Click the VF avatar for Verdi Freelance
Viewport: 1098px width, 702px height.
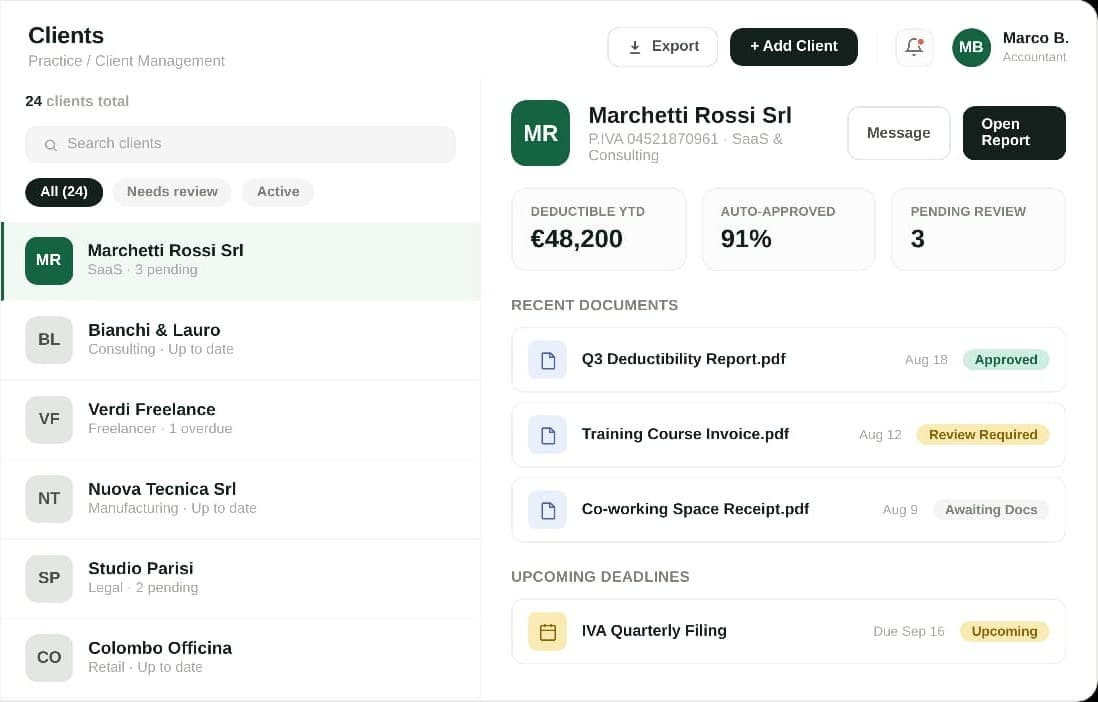tap(49, 419)
